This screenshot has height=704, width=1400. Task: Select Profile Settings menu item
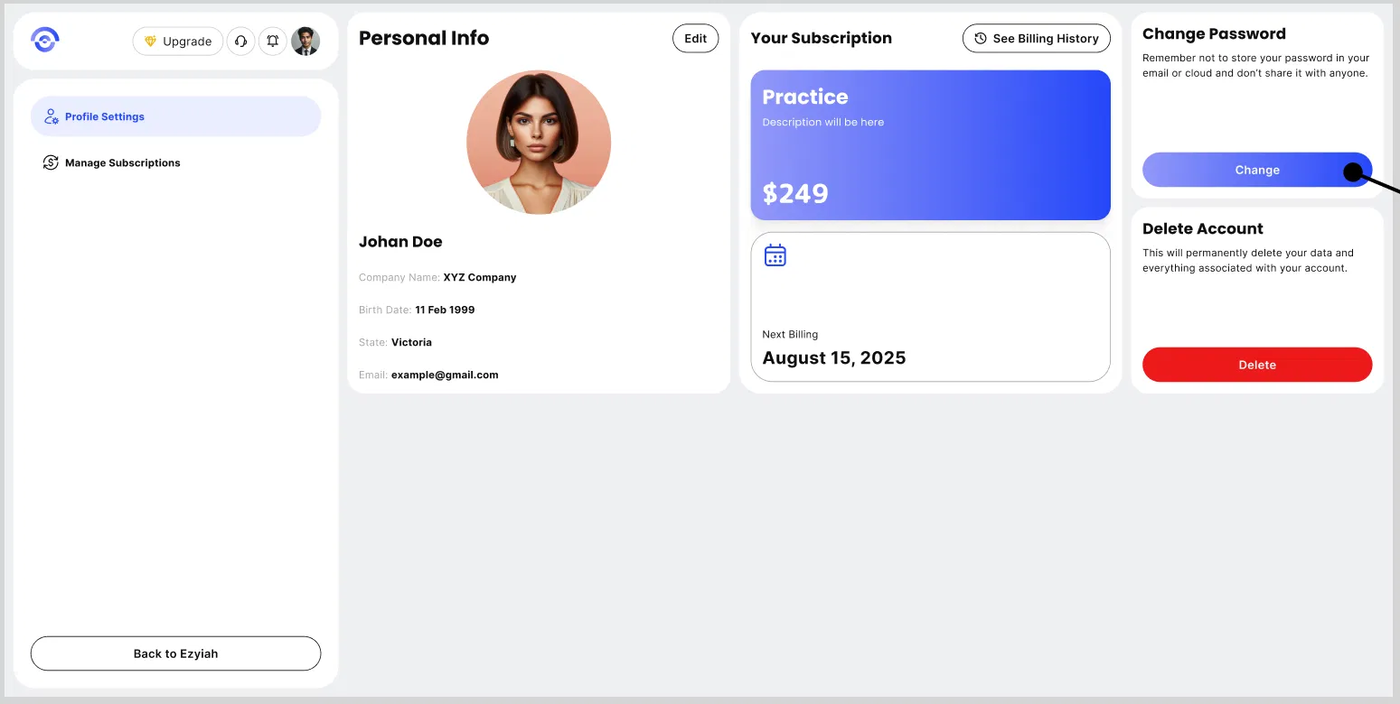pyautogui.click(x=176, y=116)
